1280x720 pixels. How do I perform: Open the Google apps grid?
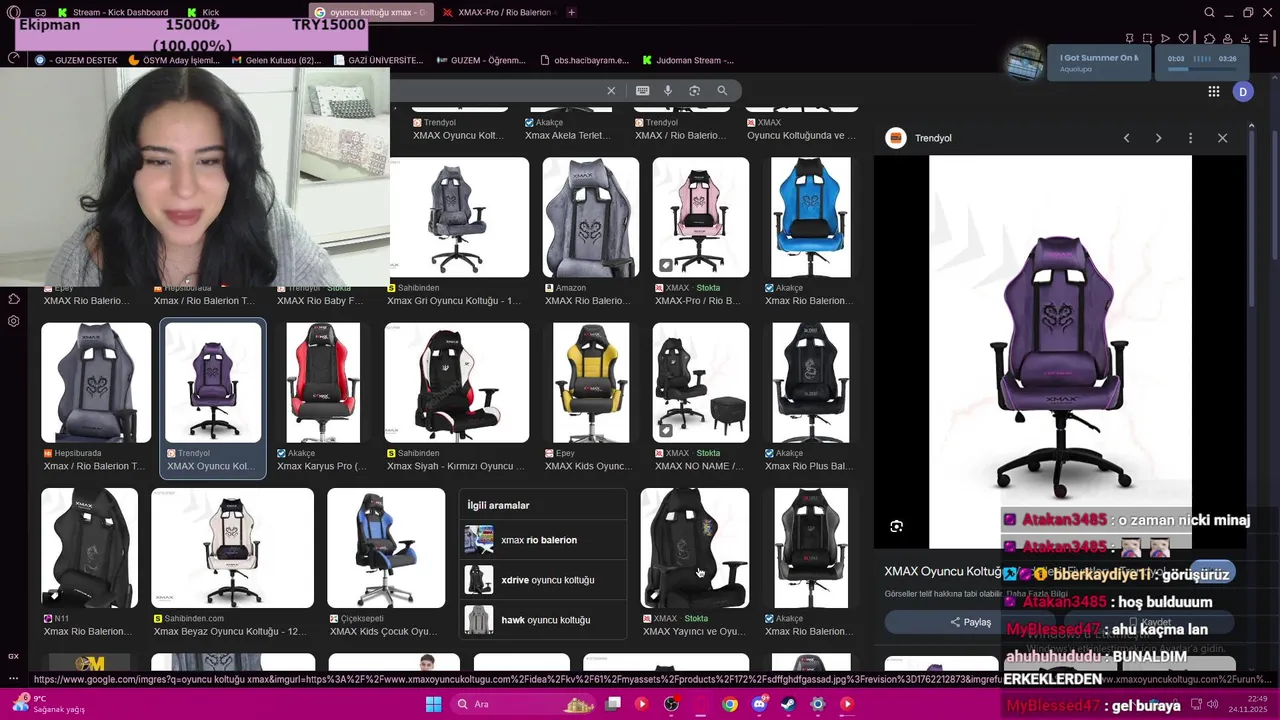click(x=1214, y=91)
